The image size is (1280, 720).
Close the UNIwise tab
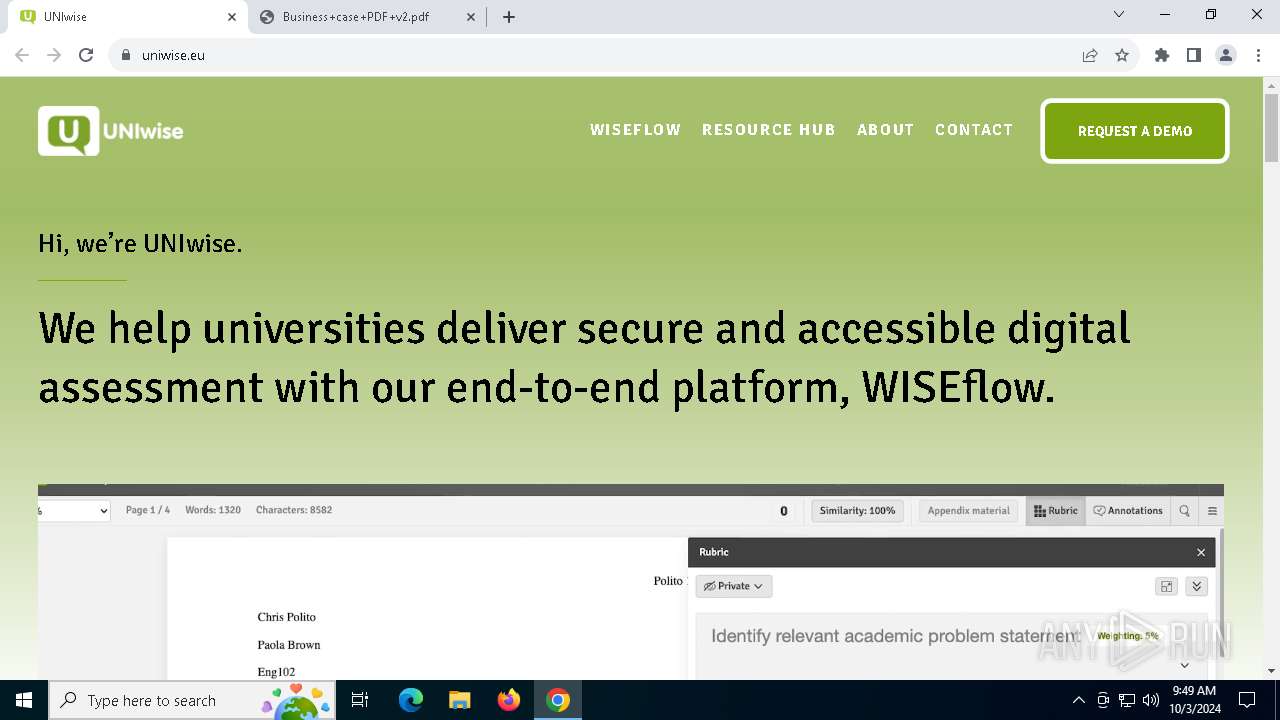coord(232,17)
